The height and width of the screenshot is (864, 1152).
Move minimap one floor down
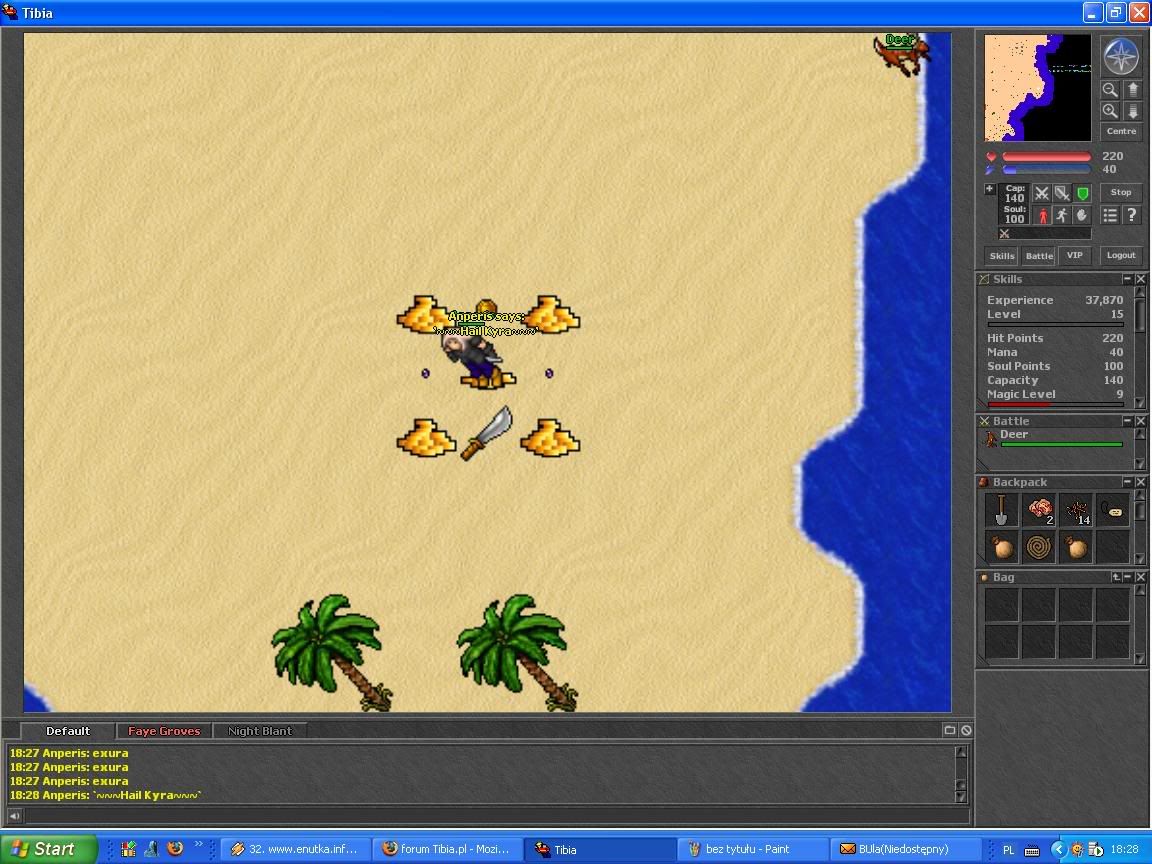pyautogui.click(x=1132, y=111)
